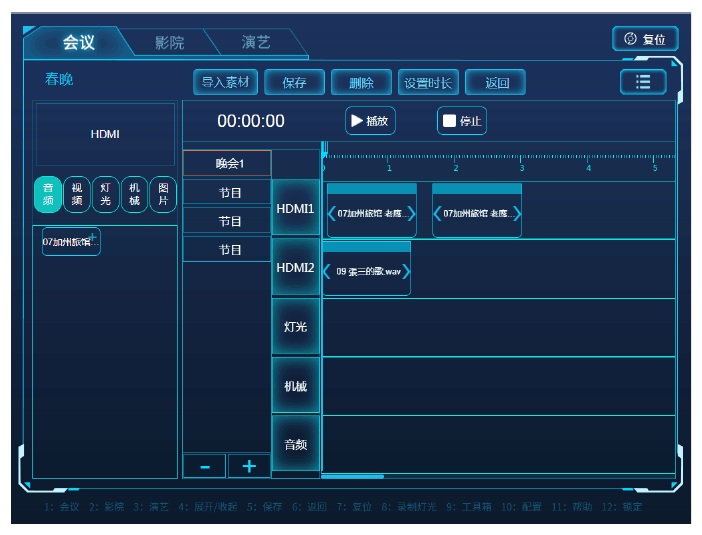Click right arrow of the HDMI2 wav clip

point(405,271)
